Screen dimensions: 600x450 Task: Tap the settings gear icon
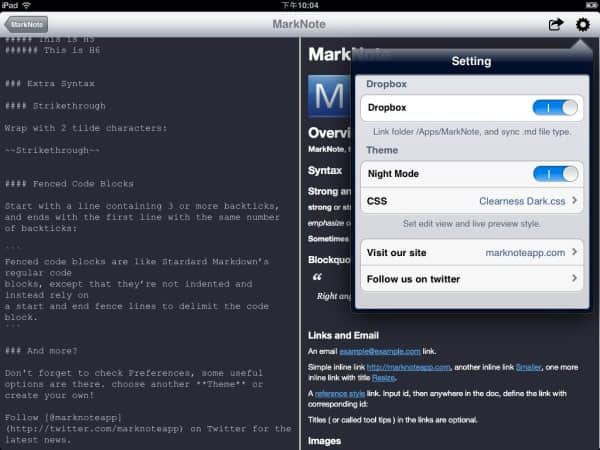point(583,24)
